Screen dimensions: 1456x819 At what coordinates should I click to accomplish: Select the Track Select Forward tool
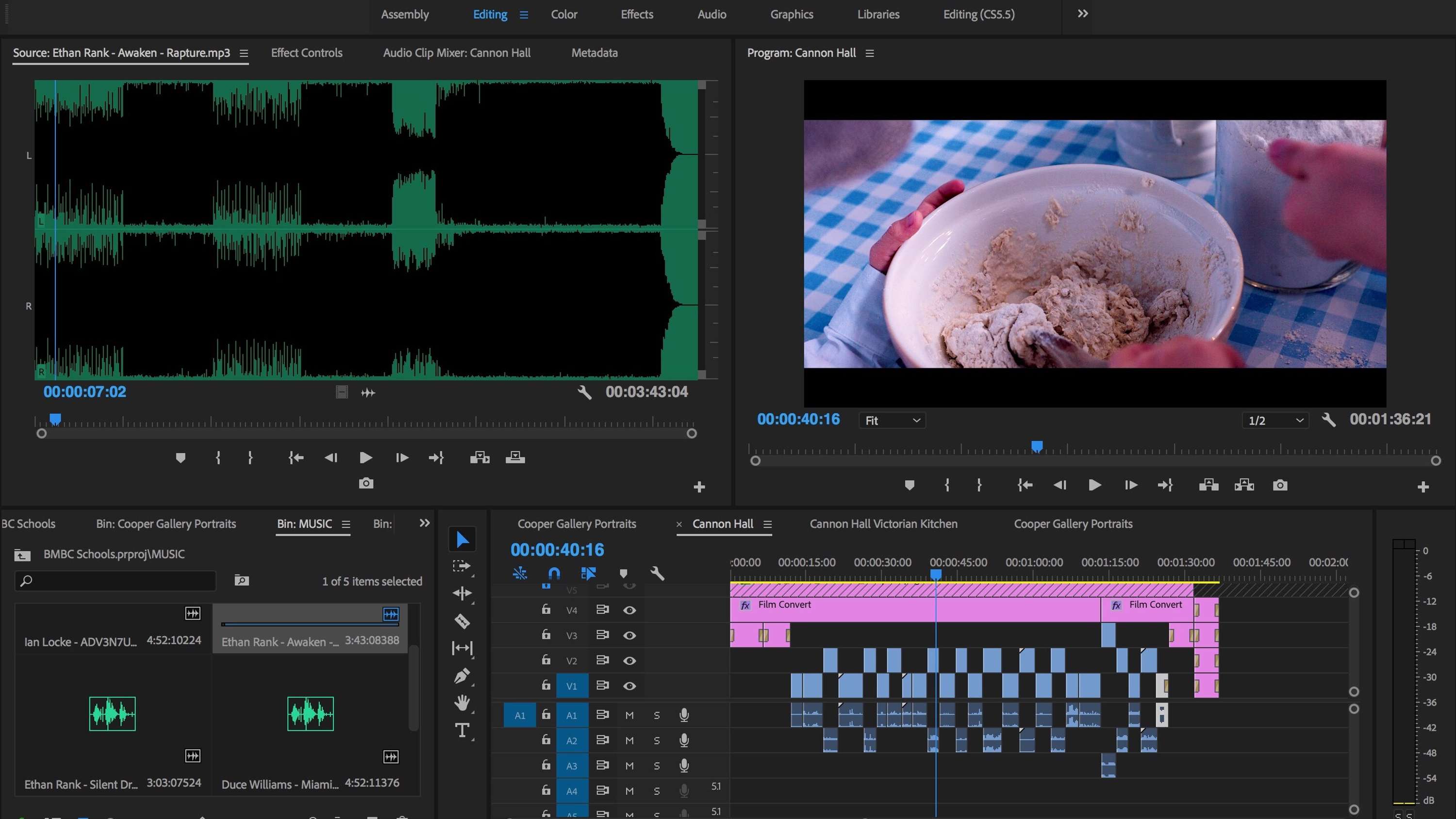point(462,566)
